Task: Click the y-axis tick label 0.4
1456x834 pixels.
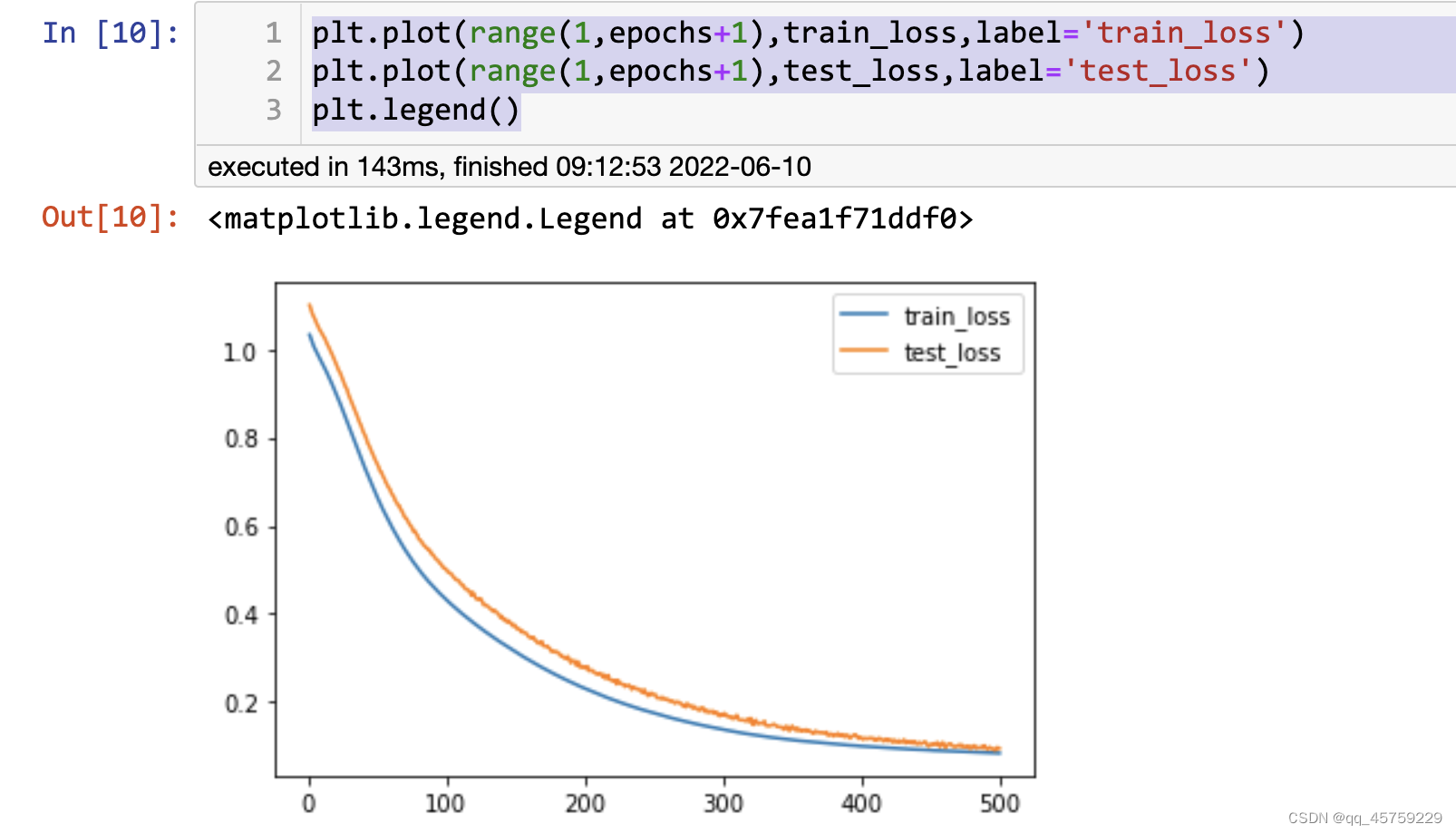Action: (240, 616)
